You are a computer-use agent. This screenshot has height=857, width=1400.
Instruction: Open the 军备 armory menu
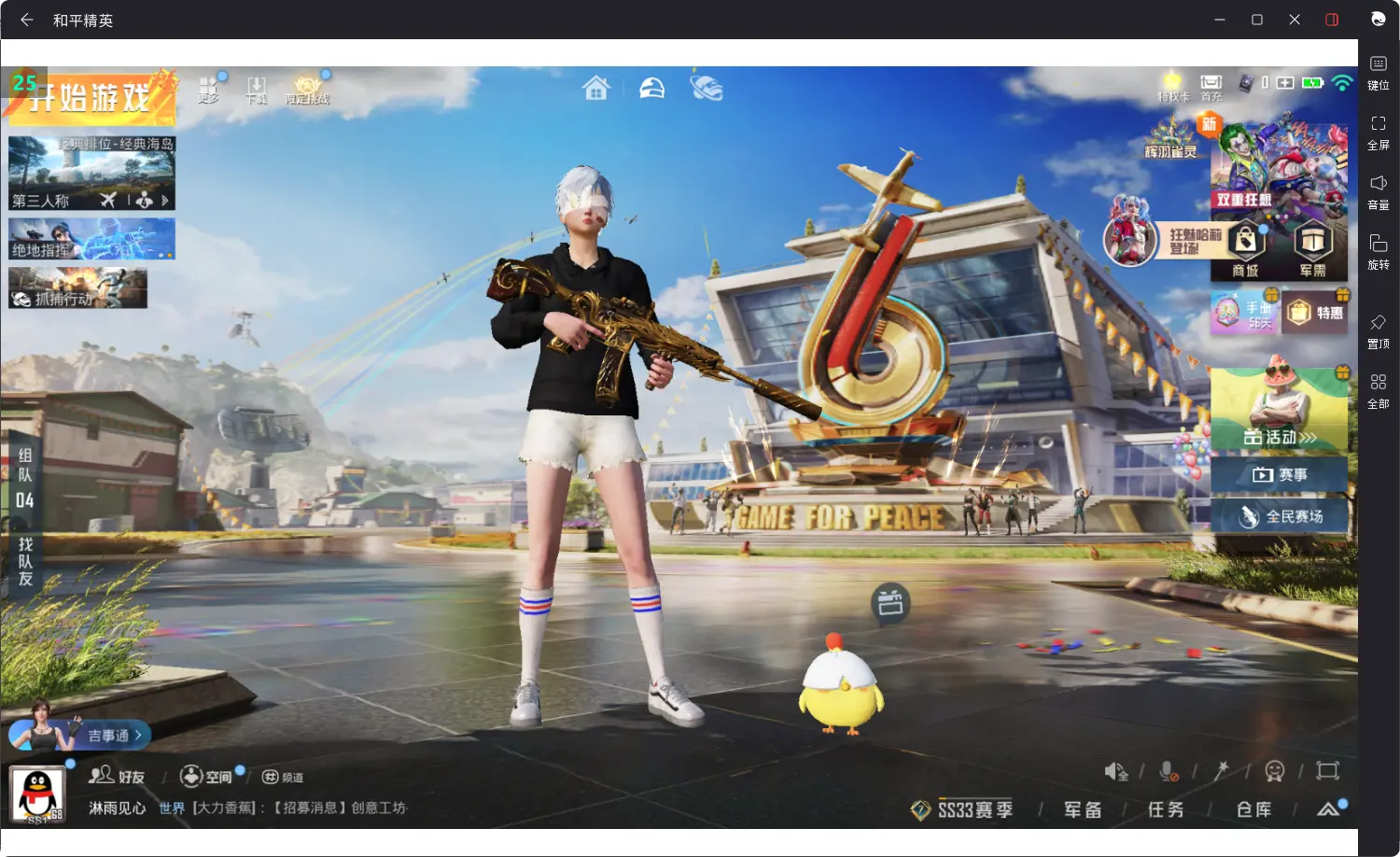point(1083,809)
